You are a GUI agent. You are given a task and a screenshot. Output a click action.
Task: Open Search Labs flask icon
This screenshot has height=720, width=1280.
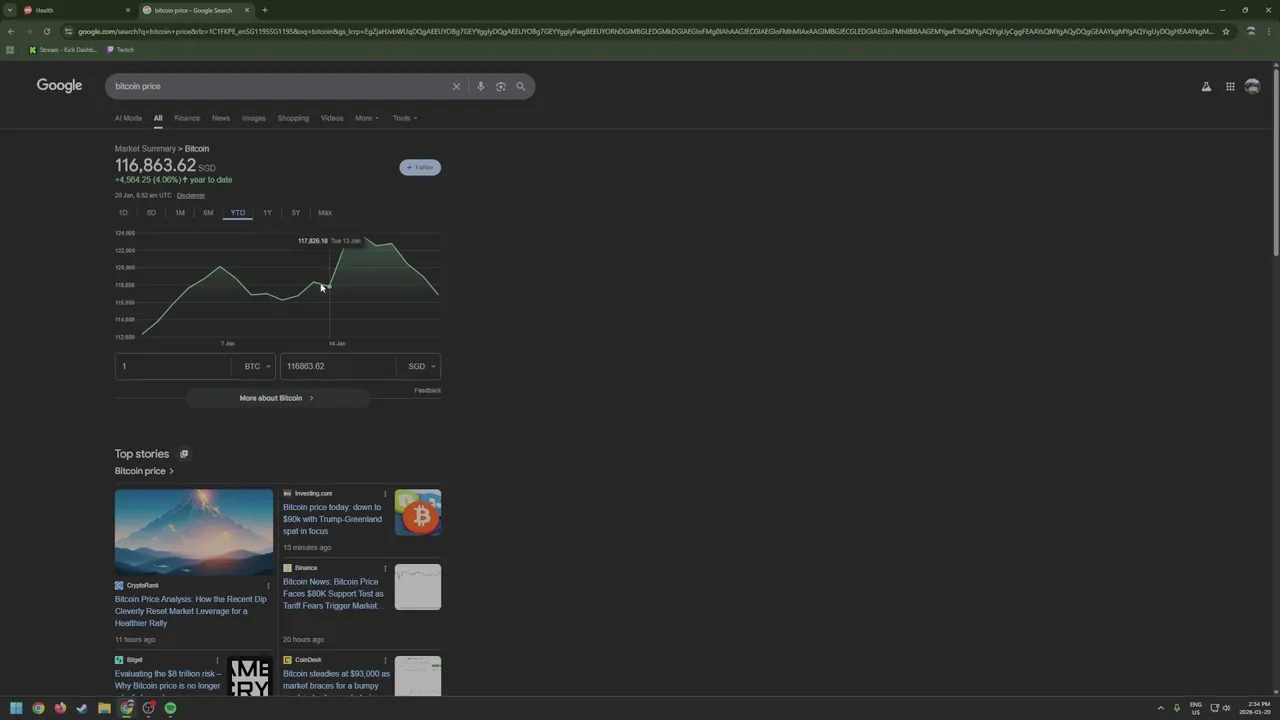pyautogui.click(x=1206, y=87)
